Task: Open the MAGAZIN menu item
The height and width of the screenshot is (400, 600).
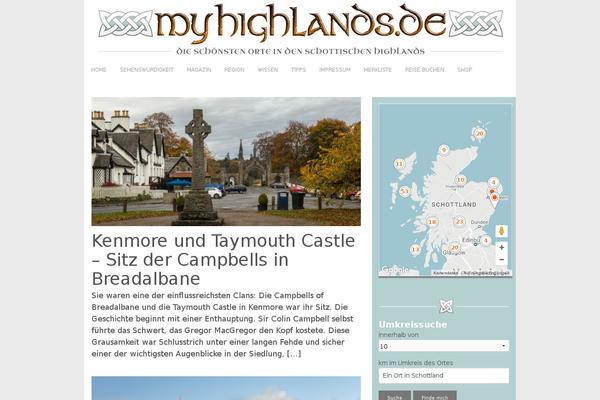Action: (x=199, y=70)
